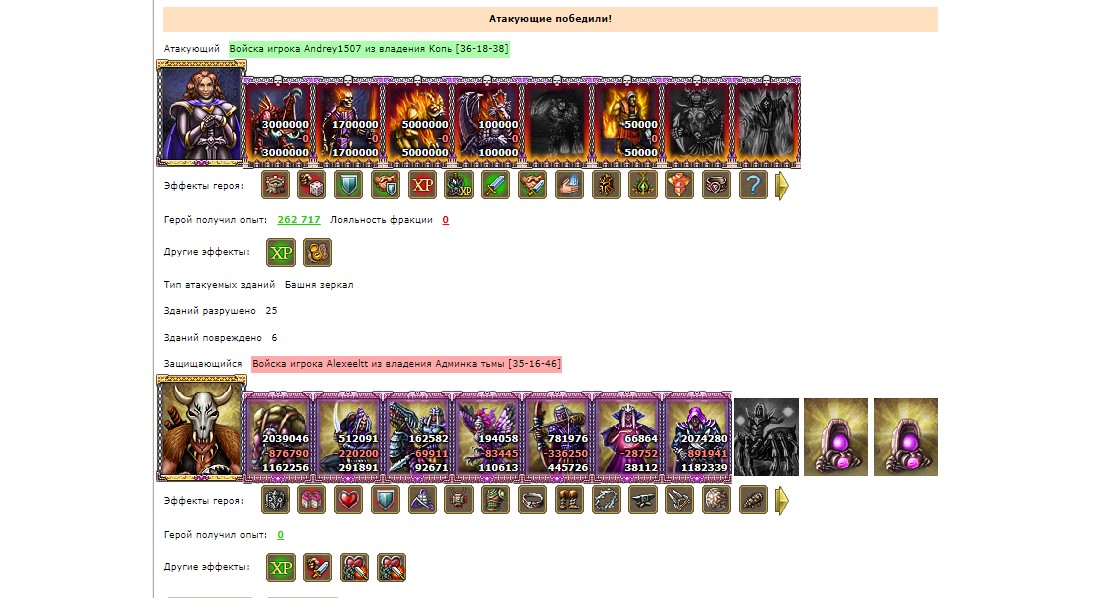
Task: Click the anvil effect icon on defender hero
Action: [x=643, y=500]
